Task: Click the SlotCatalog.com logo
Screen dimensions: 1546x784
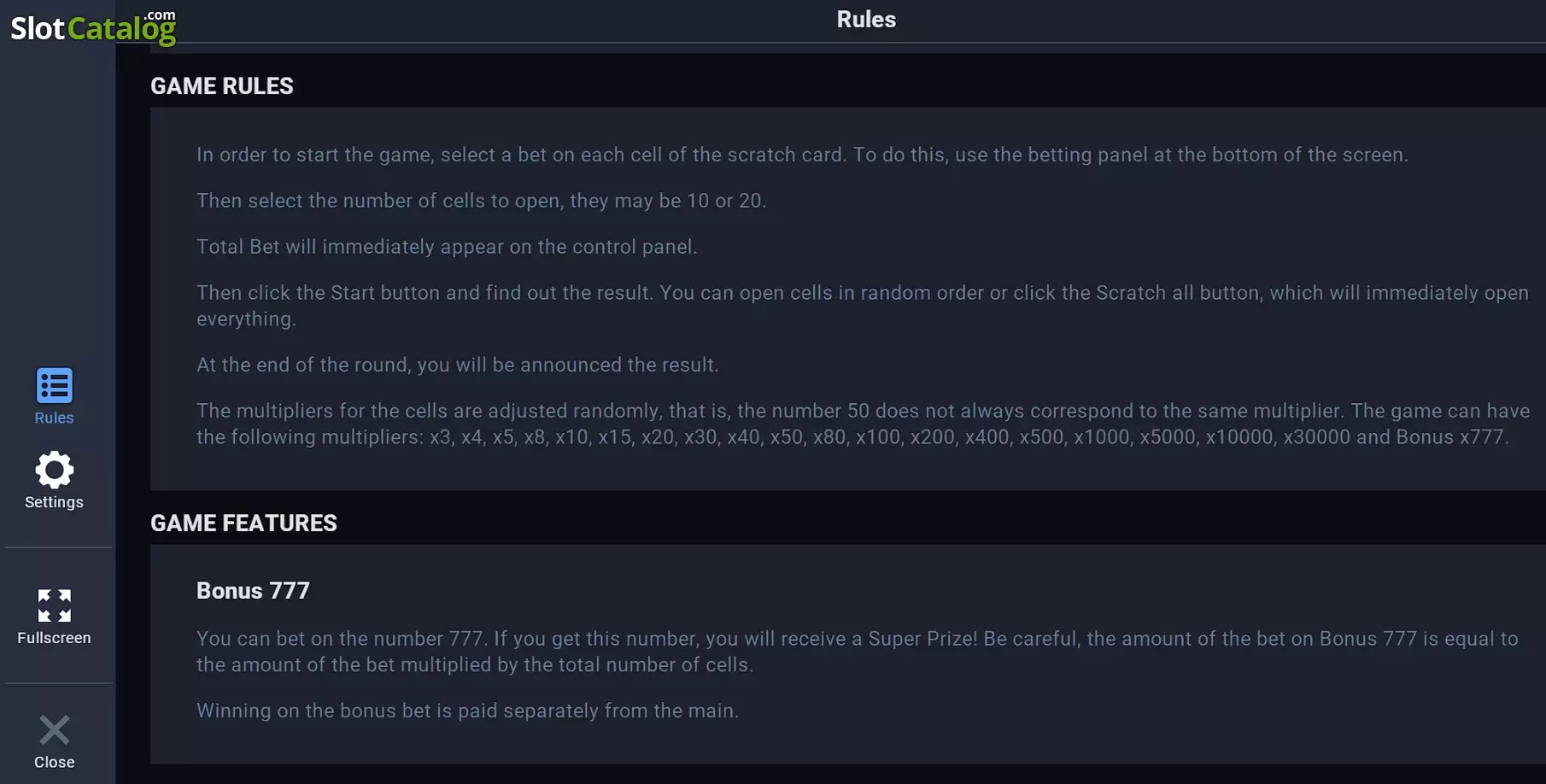Action: [x=93, y=26]
